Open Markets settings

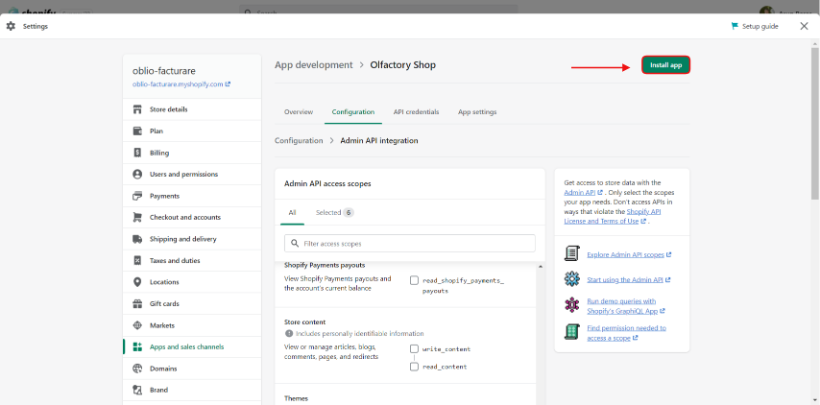click(x=192, y=325)
